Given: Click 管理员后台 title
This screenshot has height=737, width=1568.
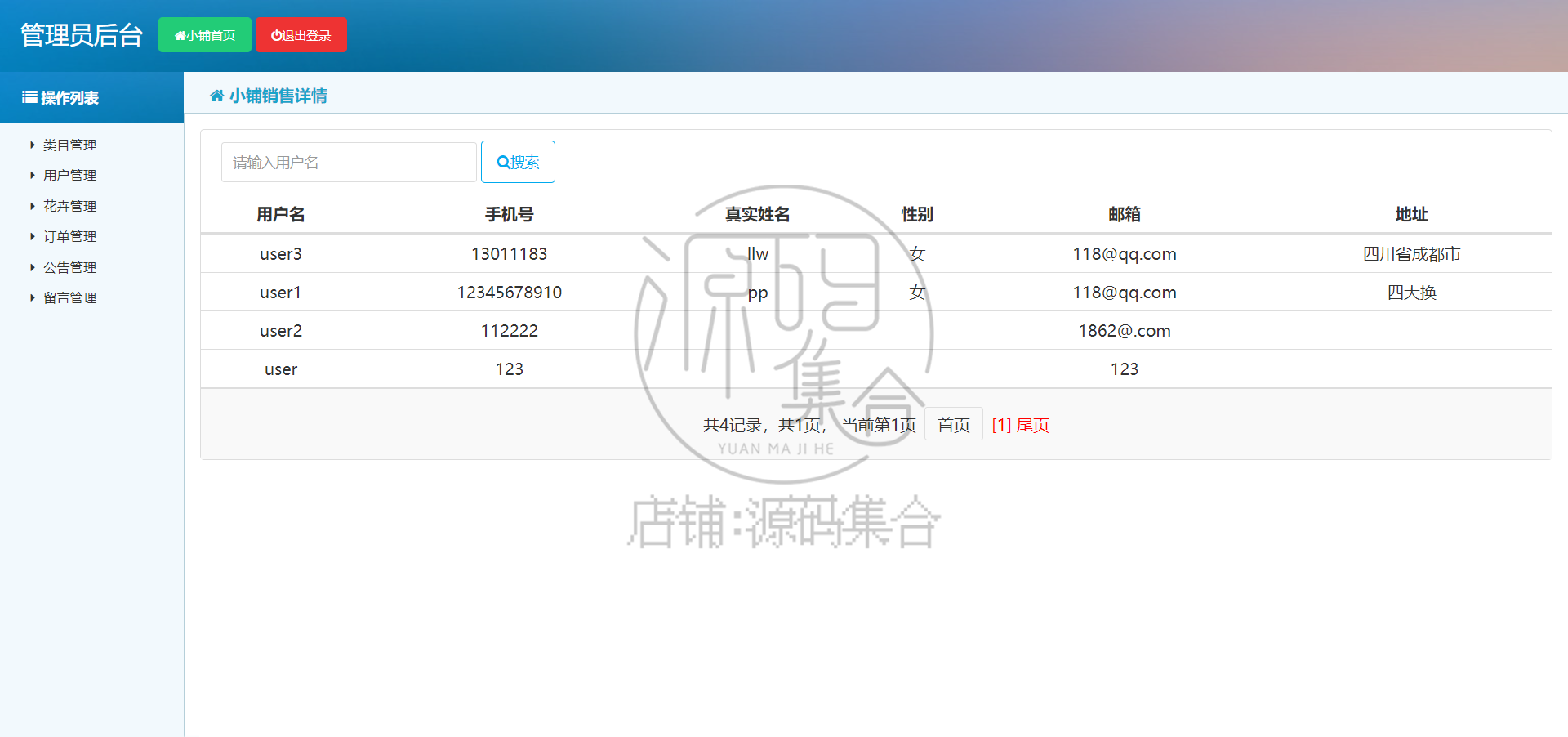Looking at the screenshot, I should pyautogui.click(x=82, y=35).
